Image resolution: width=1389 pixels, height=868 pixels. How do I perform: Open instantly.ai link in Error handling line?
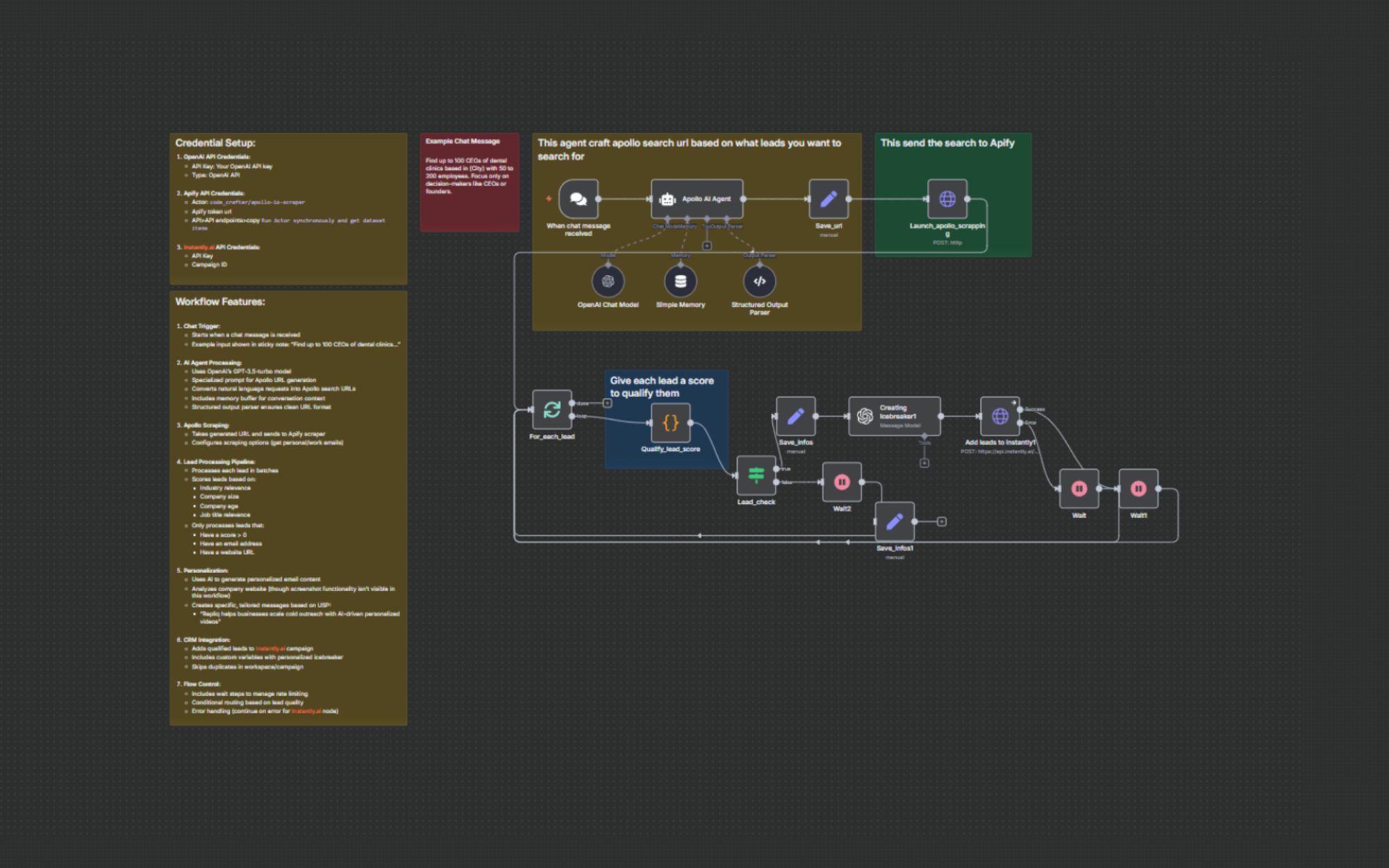(x=306, y=711)
